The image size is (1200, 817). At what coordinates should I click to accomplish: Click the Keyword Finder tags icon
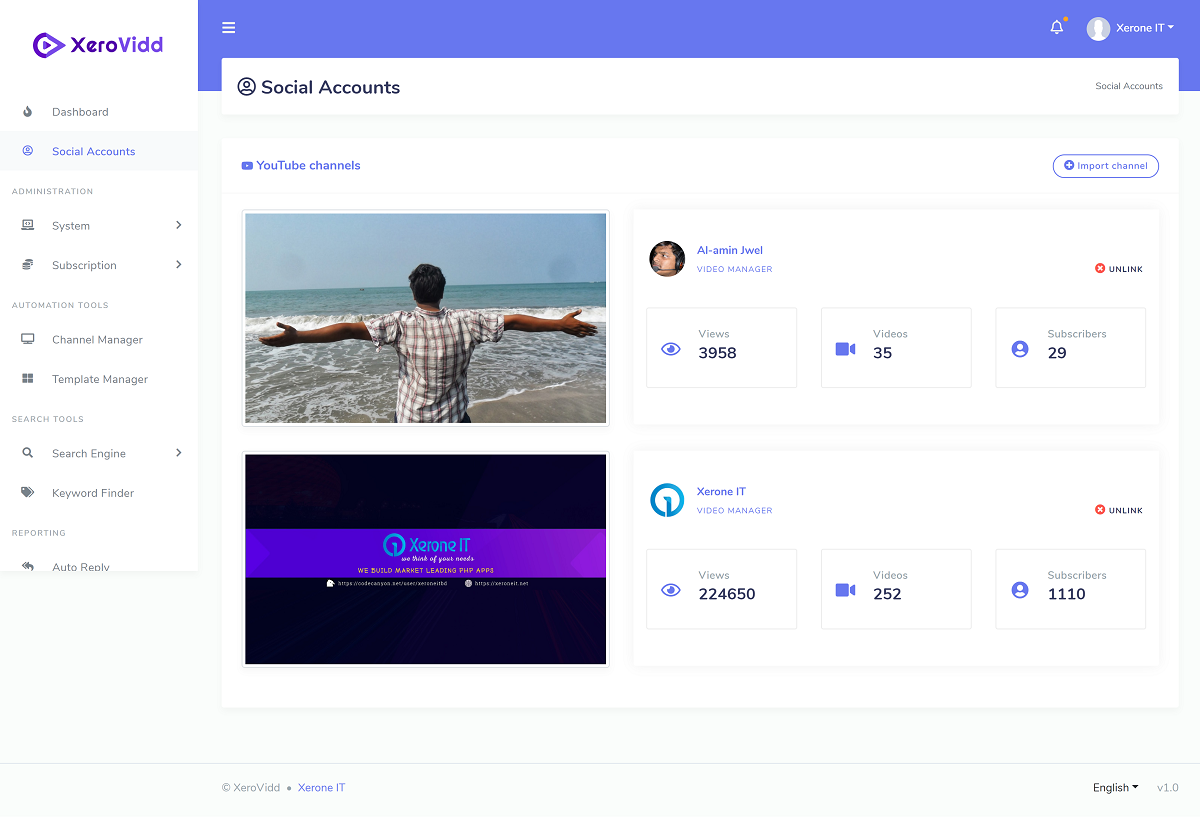click(28, 493)
